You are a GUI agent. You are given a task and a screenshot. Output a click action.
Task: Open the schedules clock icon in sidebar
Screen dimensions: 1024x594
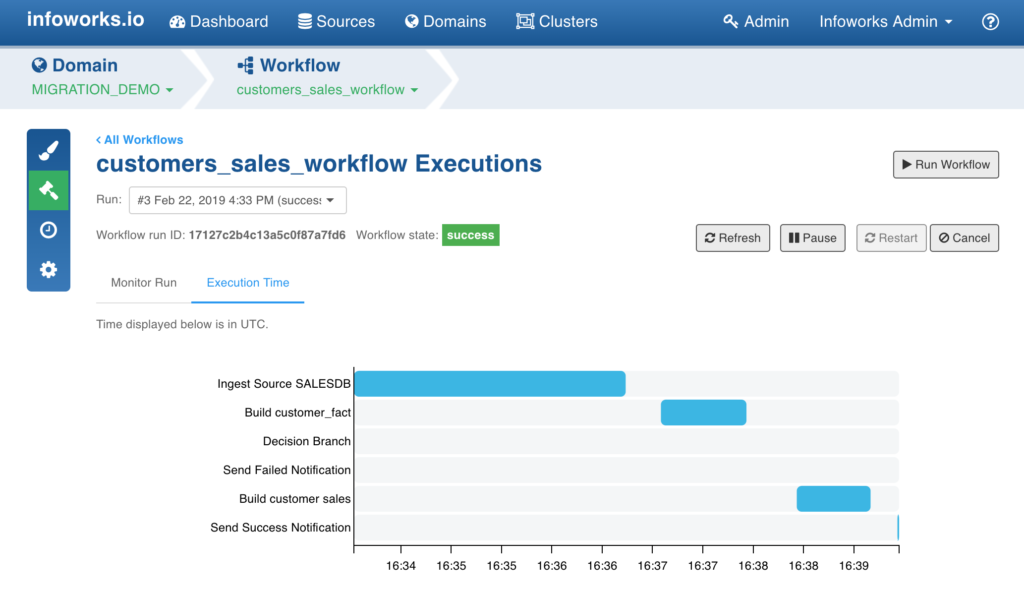pyautogui.click(x=48, y=229)
